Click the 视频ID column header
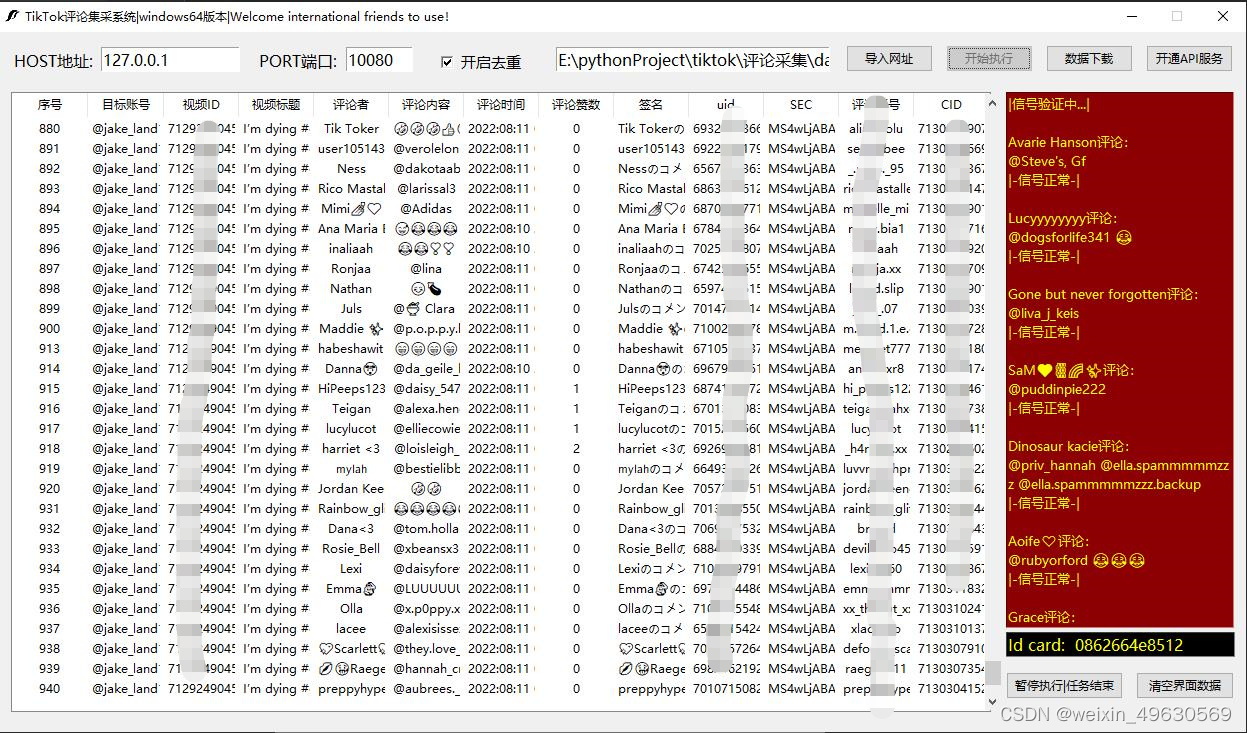This screenshot has height=733, width=1247. [x=201, y=104]
